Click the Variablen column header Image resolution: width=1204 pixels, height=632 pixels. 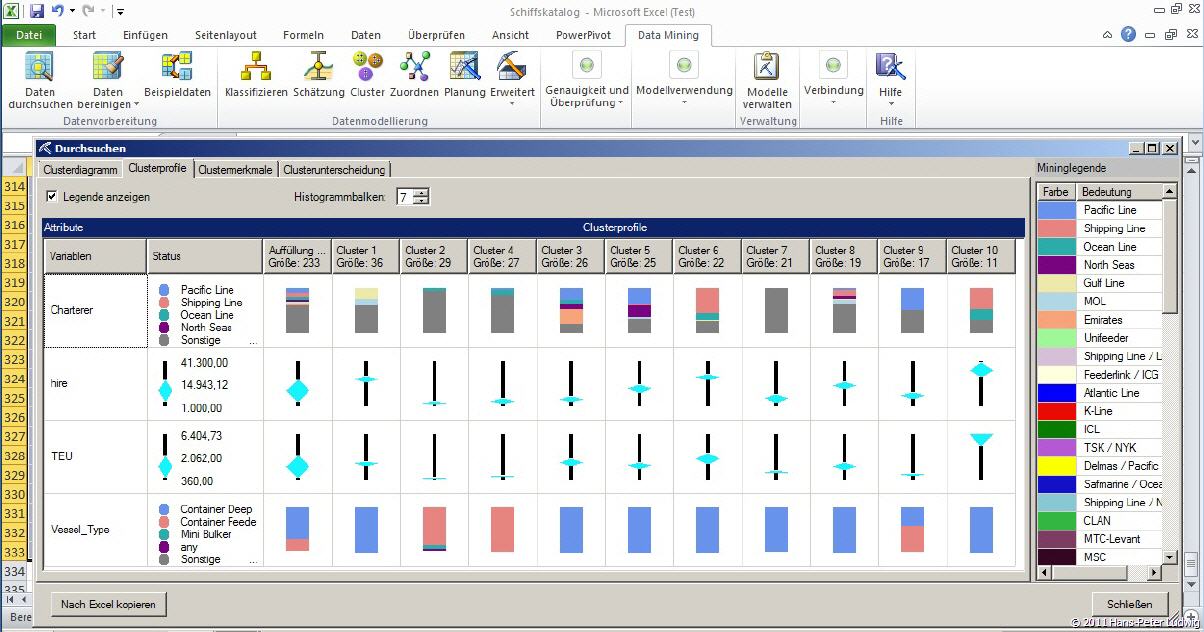pos(95,256)
